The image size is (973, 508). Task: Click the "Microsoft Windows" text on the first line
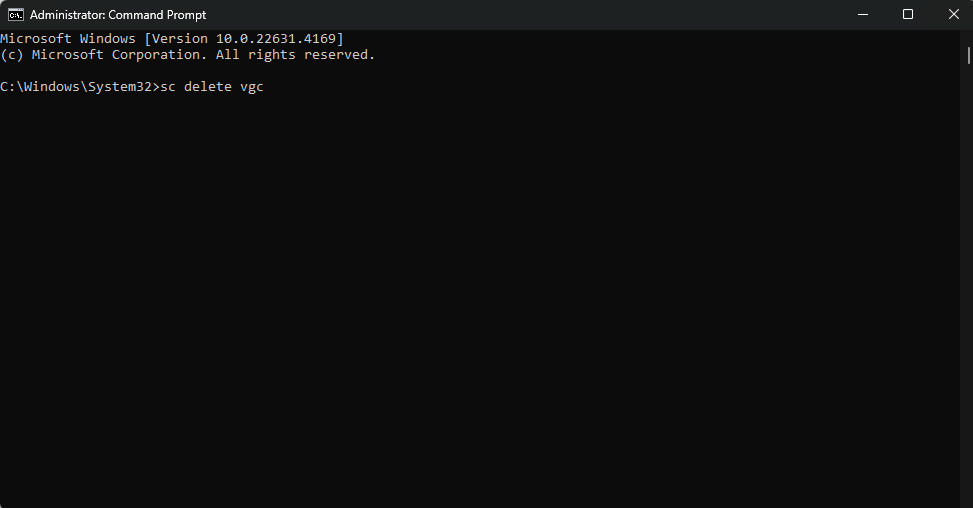point(65,39)
